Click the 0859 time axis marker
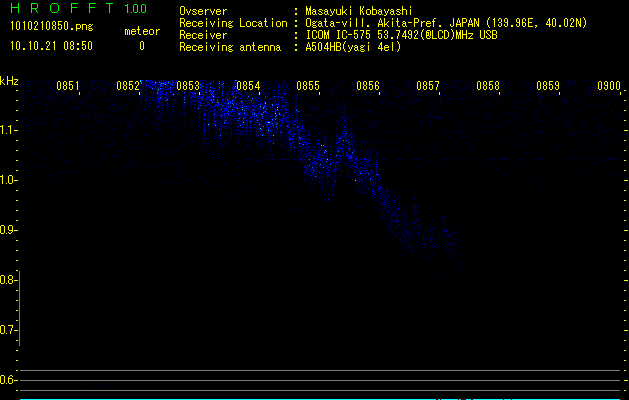The width and height of the screenshot is (629, 400). pos(548,86)
